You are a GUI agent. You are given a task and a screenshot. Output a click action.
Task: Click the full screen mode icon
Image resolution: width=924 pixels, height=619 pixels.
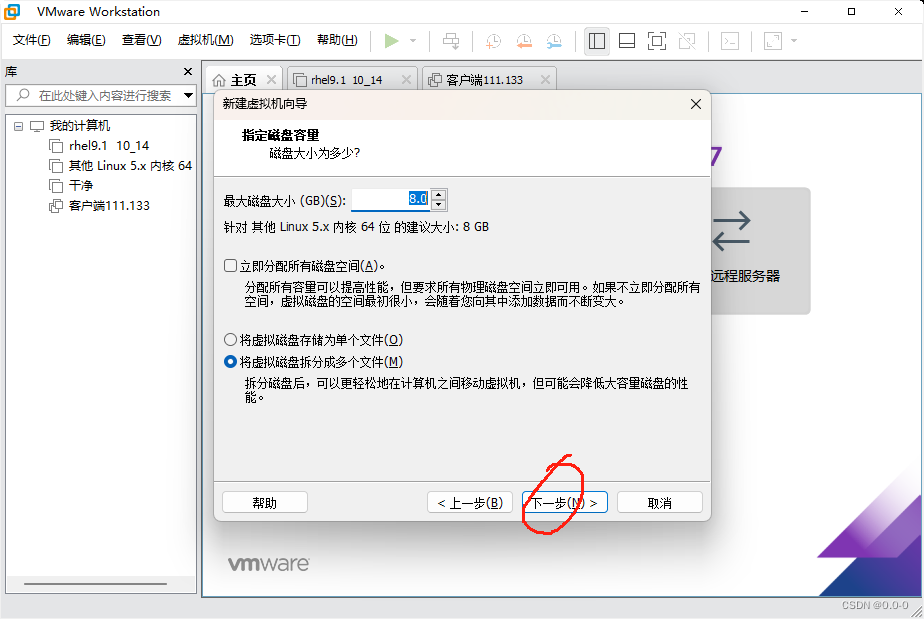point(656,41)
